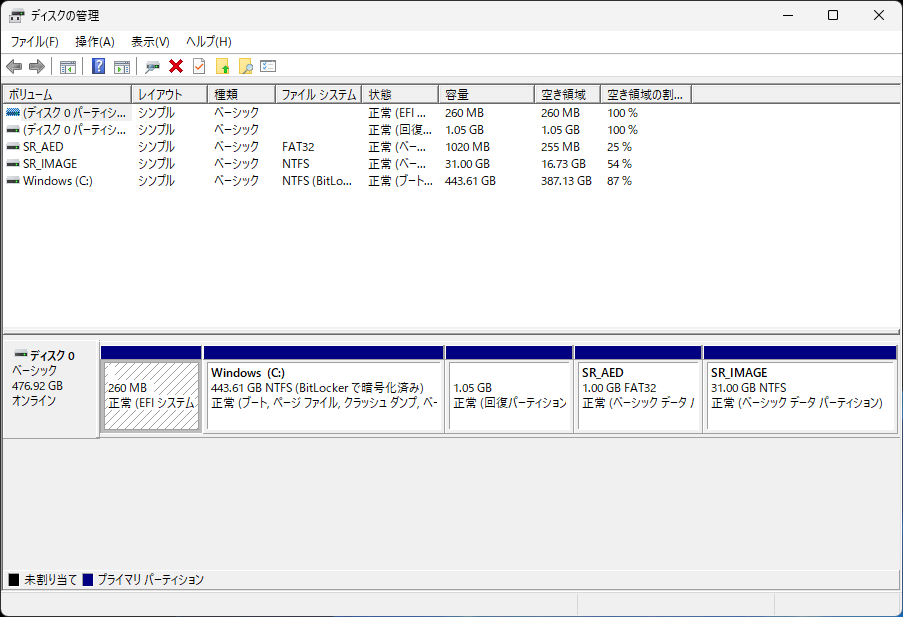Click the Back arrow toolbar icon
Viewport: 903px width, 617px height.
click(x=14, y=67)
